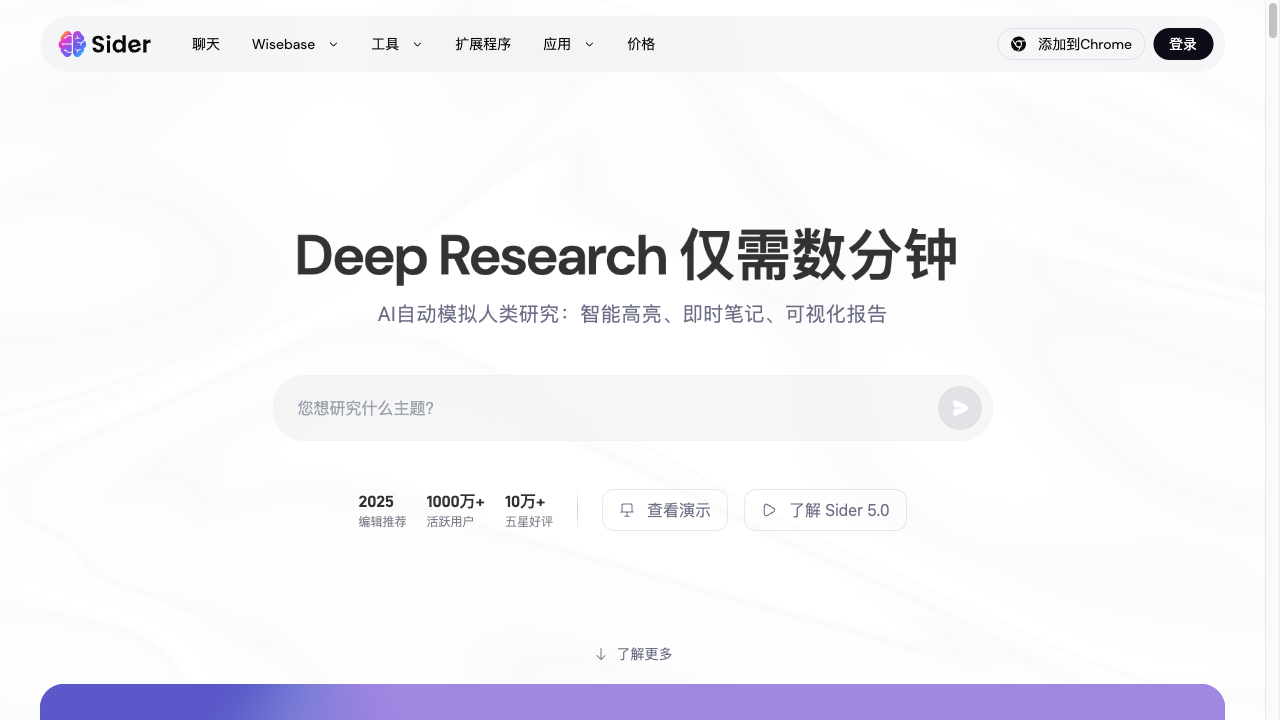Screen dimensions: 1280x720
Task: Click the 登录 login button
Action: pyautogui.click(x=1183, y=44)
